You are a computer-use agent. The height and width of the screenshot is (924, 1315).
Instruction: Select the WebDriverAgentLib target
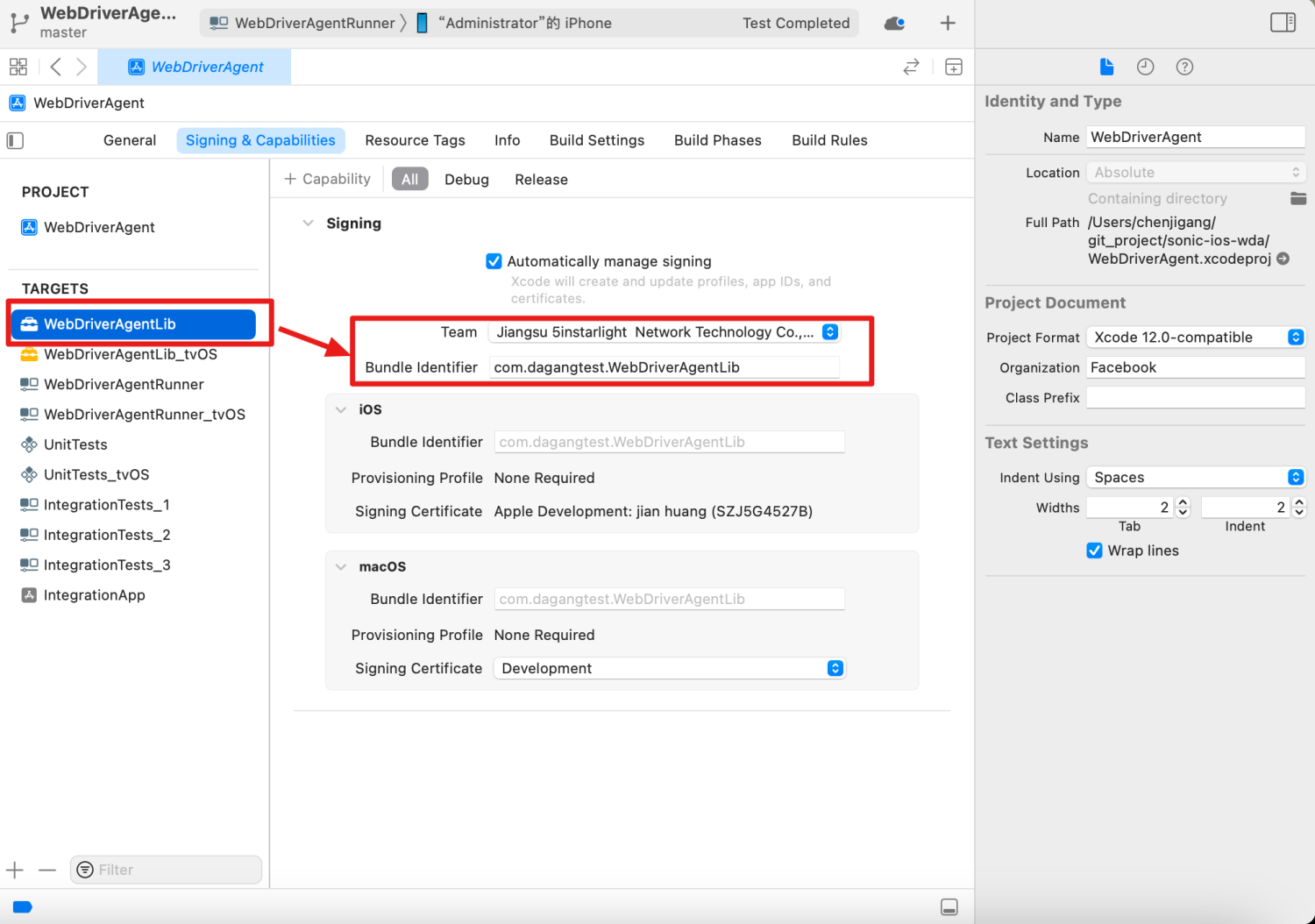(x=133, y=324)
